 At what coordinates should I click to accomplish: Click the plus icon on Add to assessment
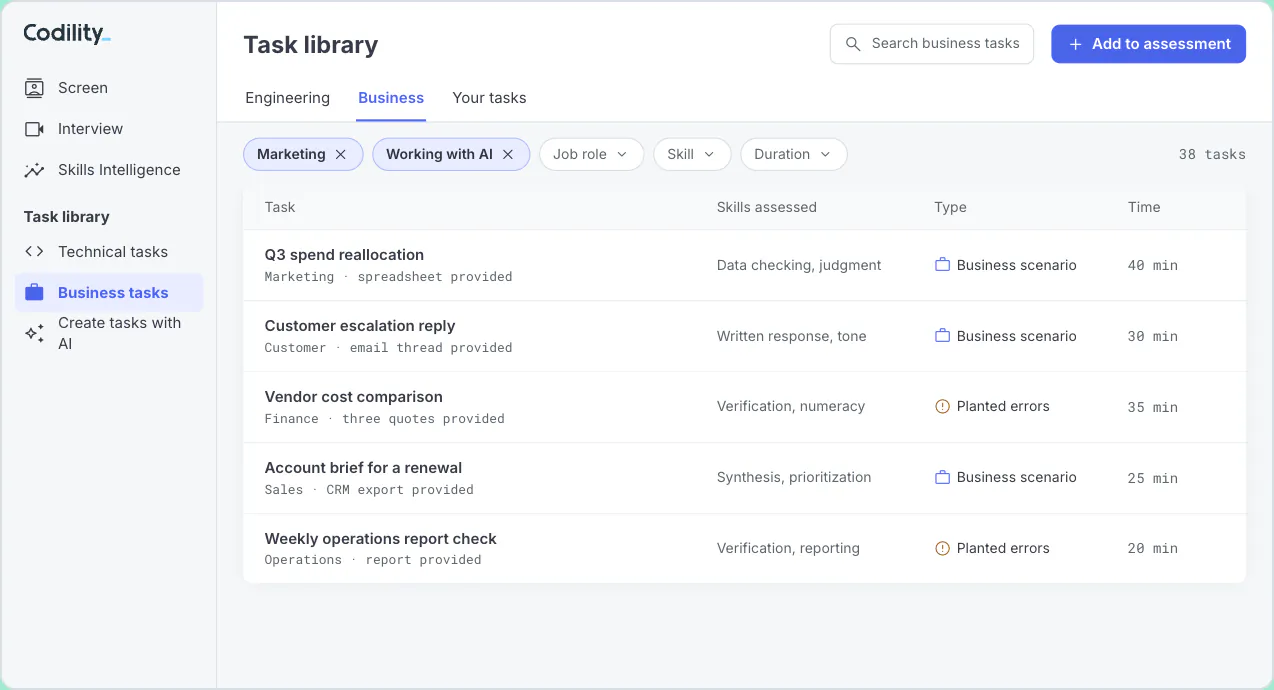point(1075,44)
